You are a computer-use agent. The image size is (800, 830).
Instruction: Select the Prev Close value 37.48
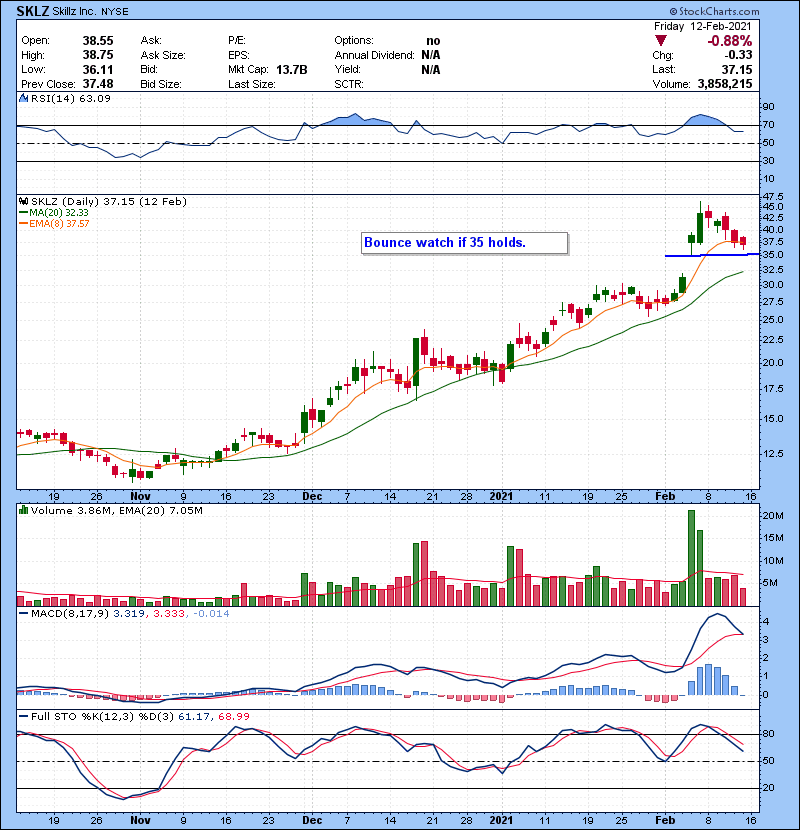98,84
